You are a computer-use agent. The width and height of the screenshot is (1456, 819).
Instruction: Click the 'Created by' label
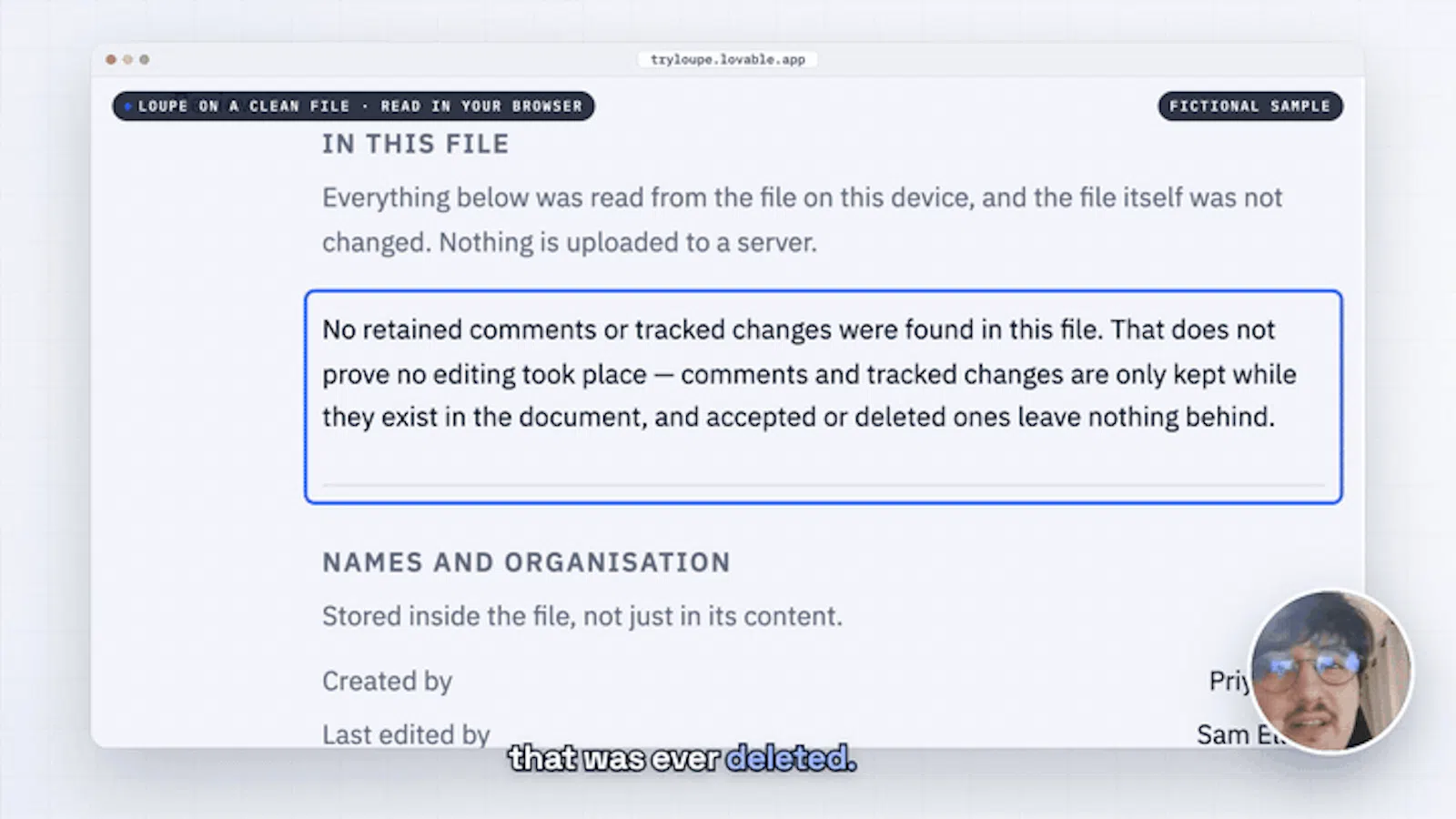[x=387, y=681]
